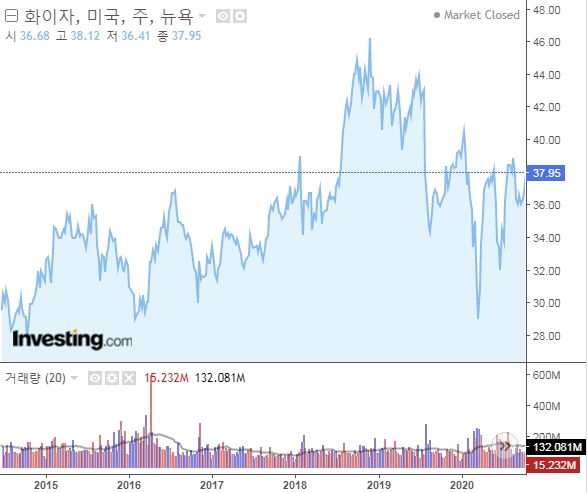587x493 pixels.
Task: Click the 2018 label on time axis
Action: coord(295,485)
